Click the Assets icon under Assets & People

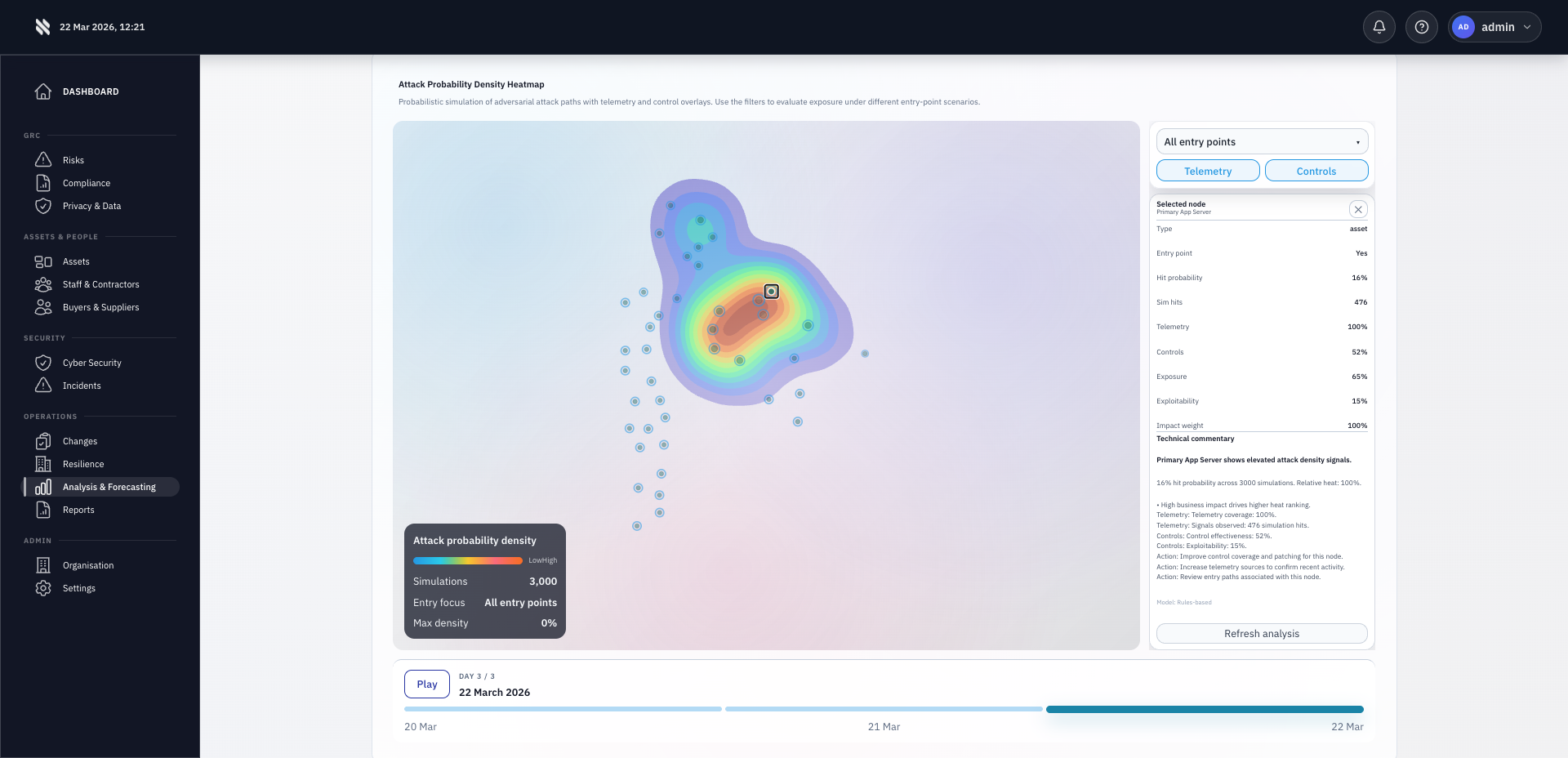coord(44,261)
